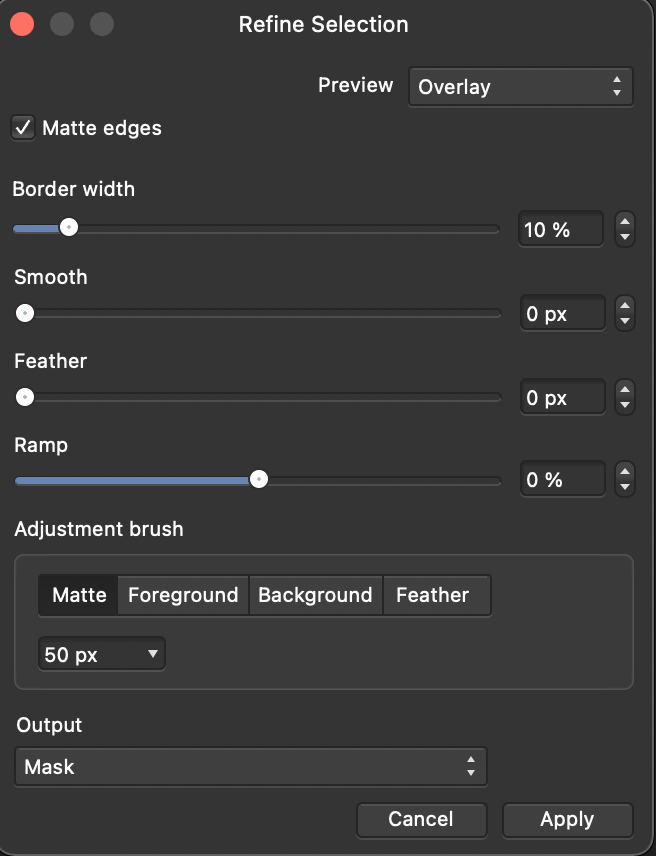Click the Border width slider handle
656x856 pixels.
[x=69, y=228]
